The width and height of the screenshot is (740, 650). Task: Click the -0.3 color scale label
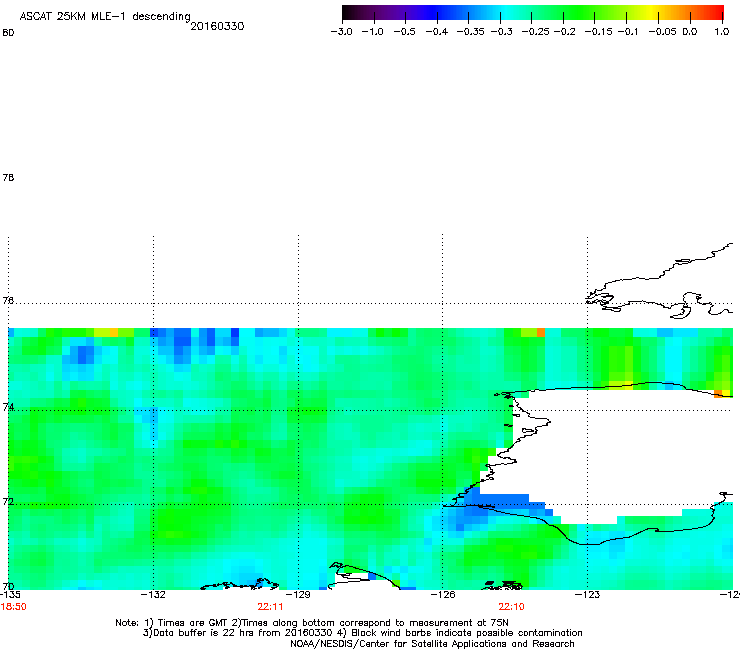[502, 32]
